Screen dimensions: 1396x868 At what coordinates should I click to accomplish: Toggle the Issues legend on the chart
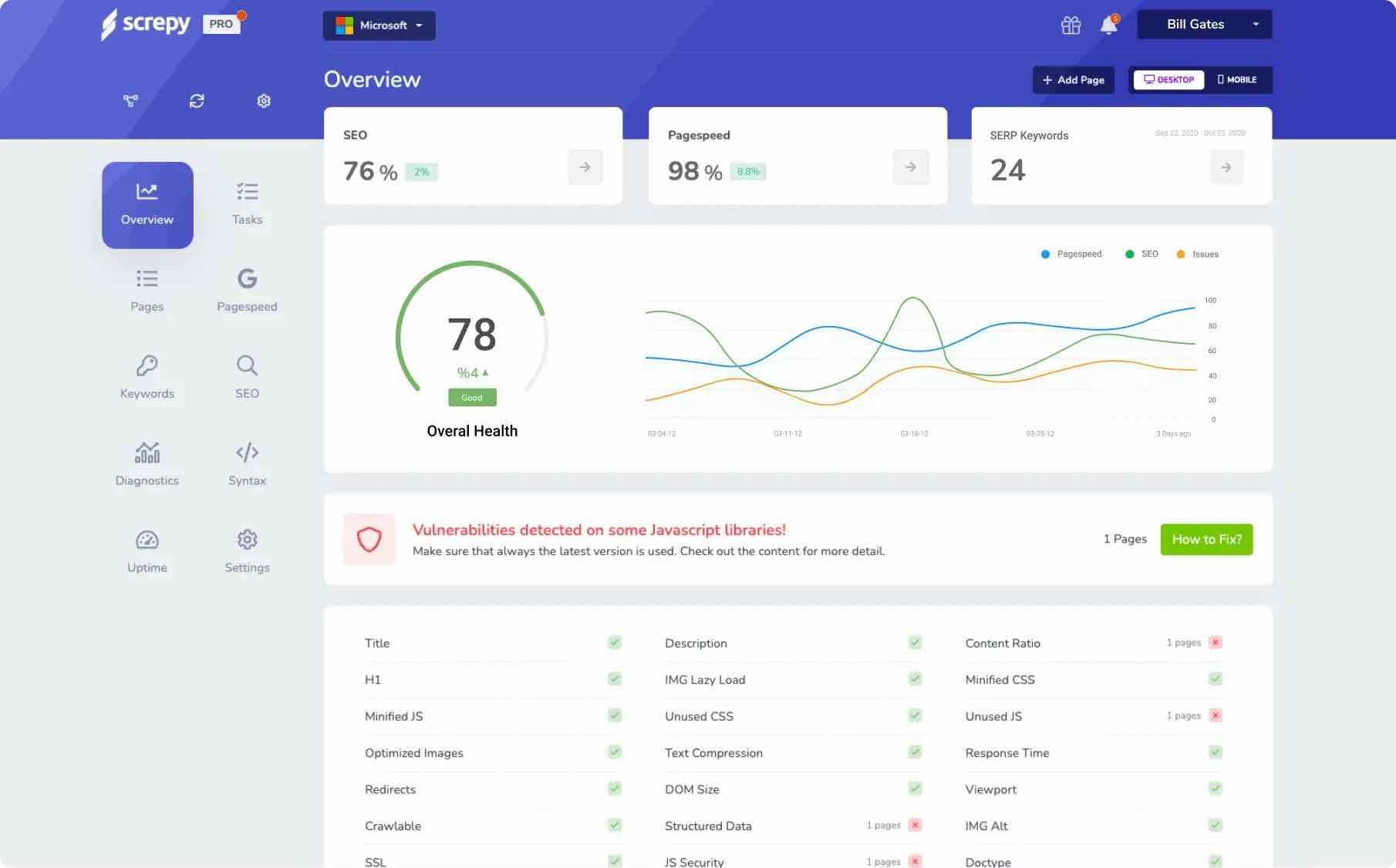(1197, 254)
